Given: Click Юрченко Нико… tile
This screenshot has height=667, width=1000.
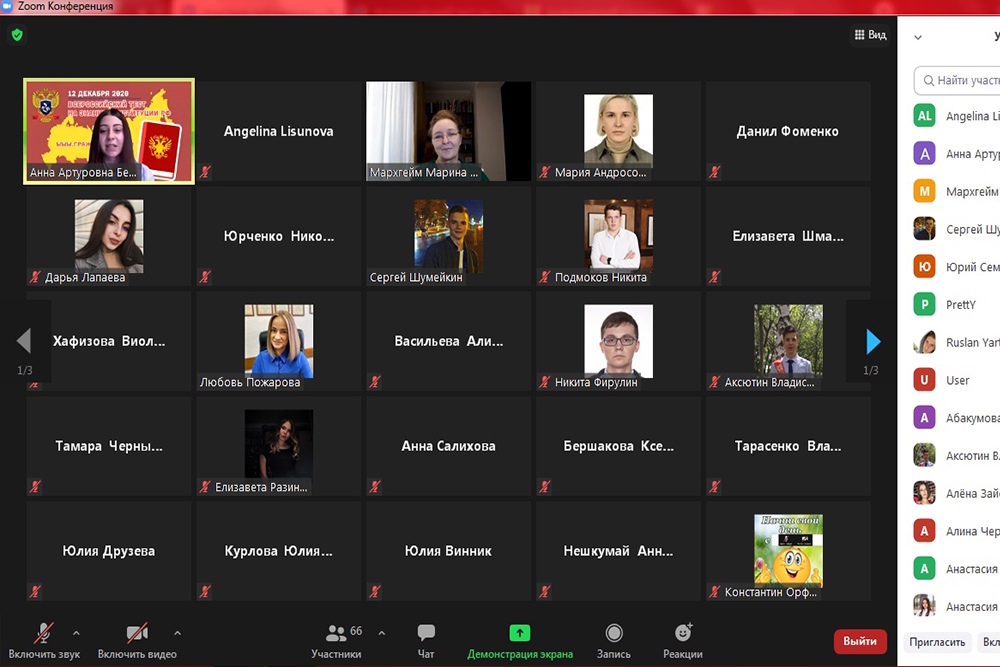Looking at the screenshot, I should 279,236.
